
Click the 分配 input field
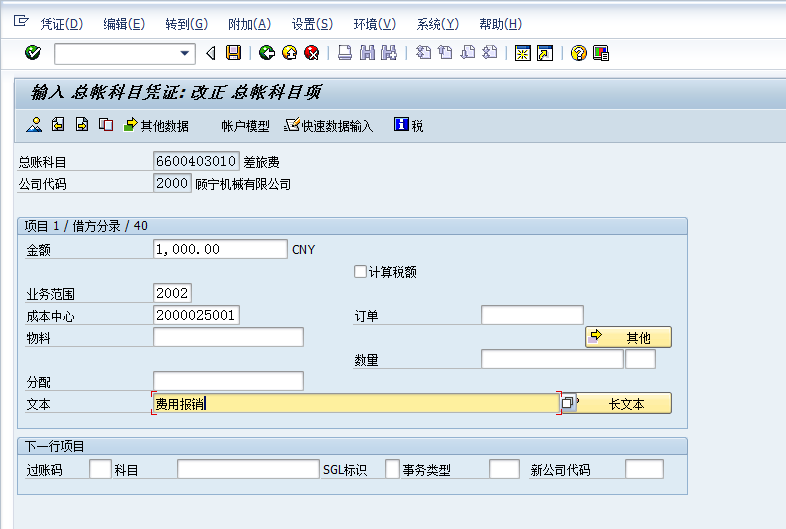pos(228,382)
